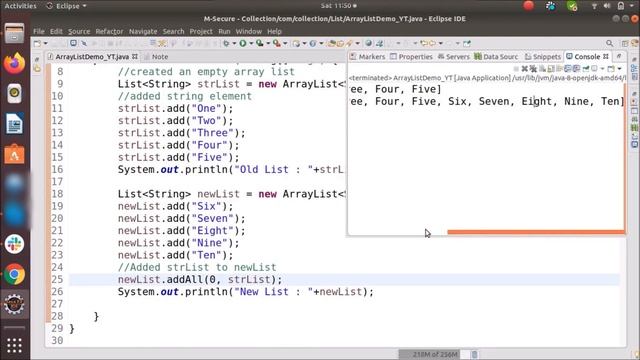Open Debug button dropdown arrow
This screenshot has height=360, width=640.
tap(235, 43)
